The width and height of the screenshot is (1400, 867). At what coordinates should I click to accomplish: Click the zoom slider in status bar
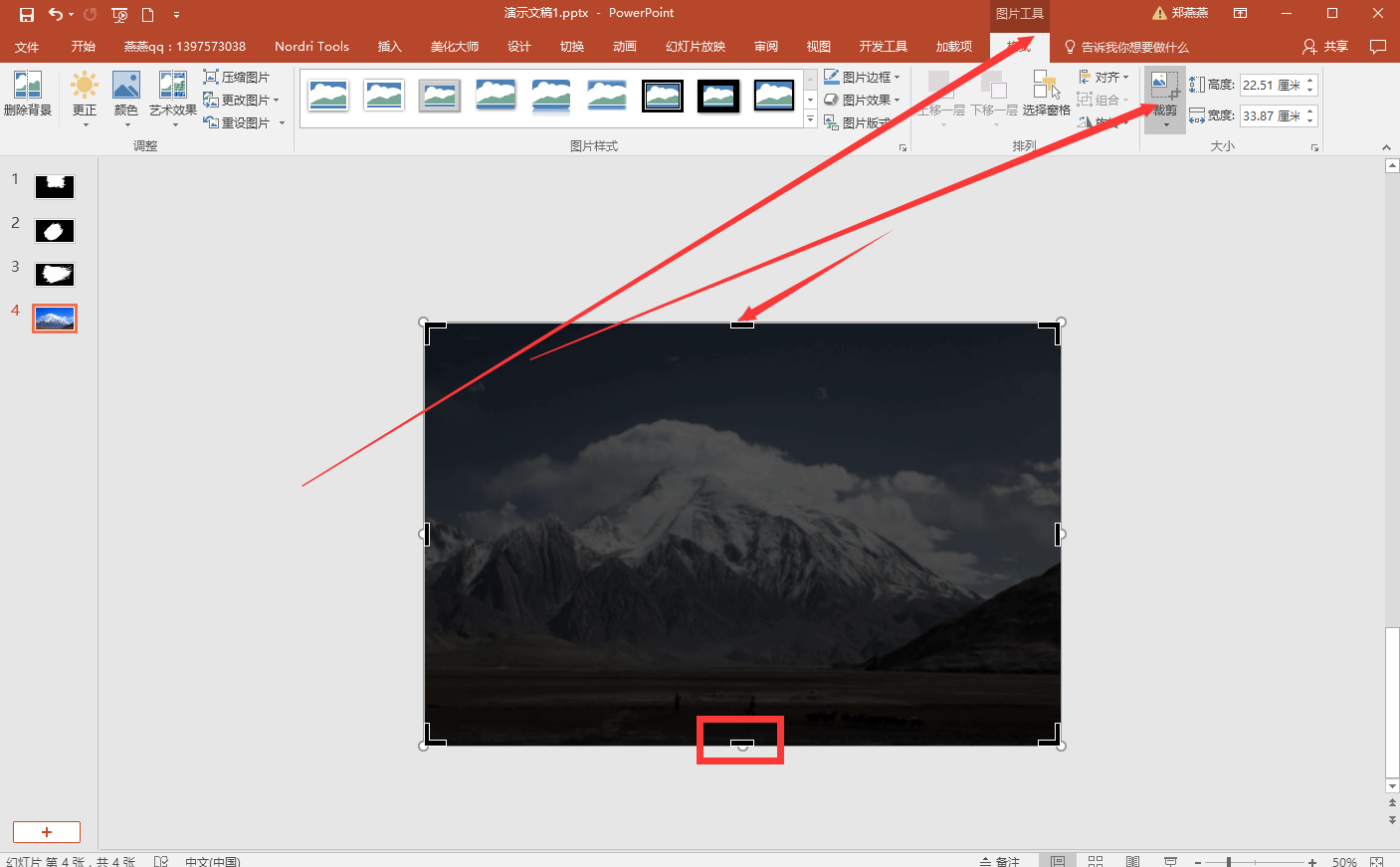coord(1230,862)
